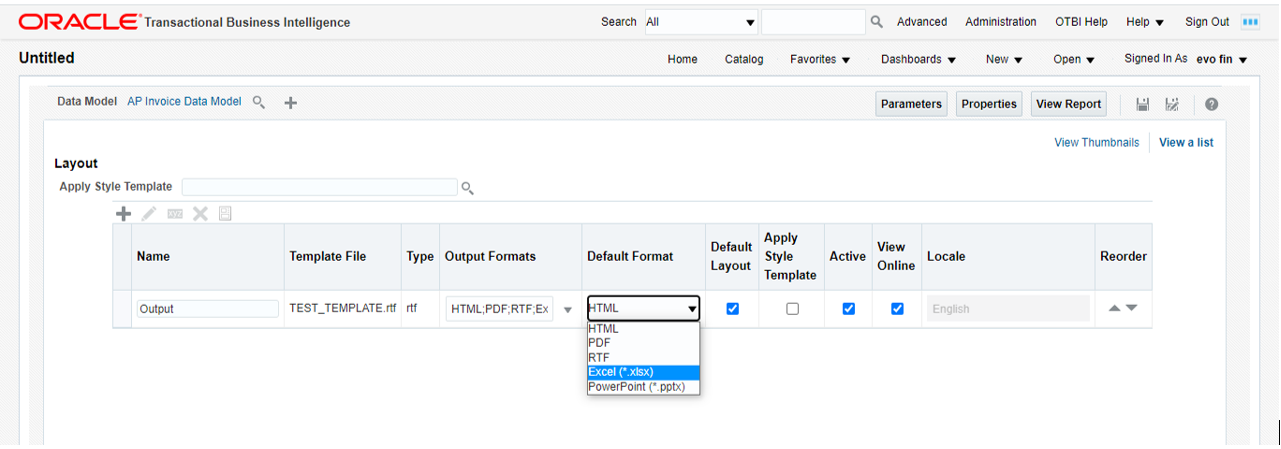
Task: Click the row selector cell for the Output row
Action: tap(122, 309)
